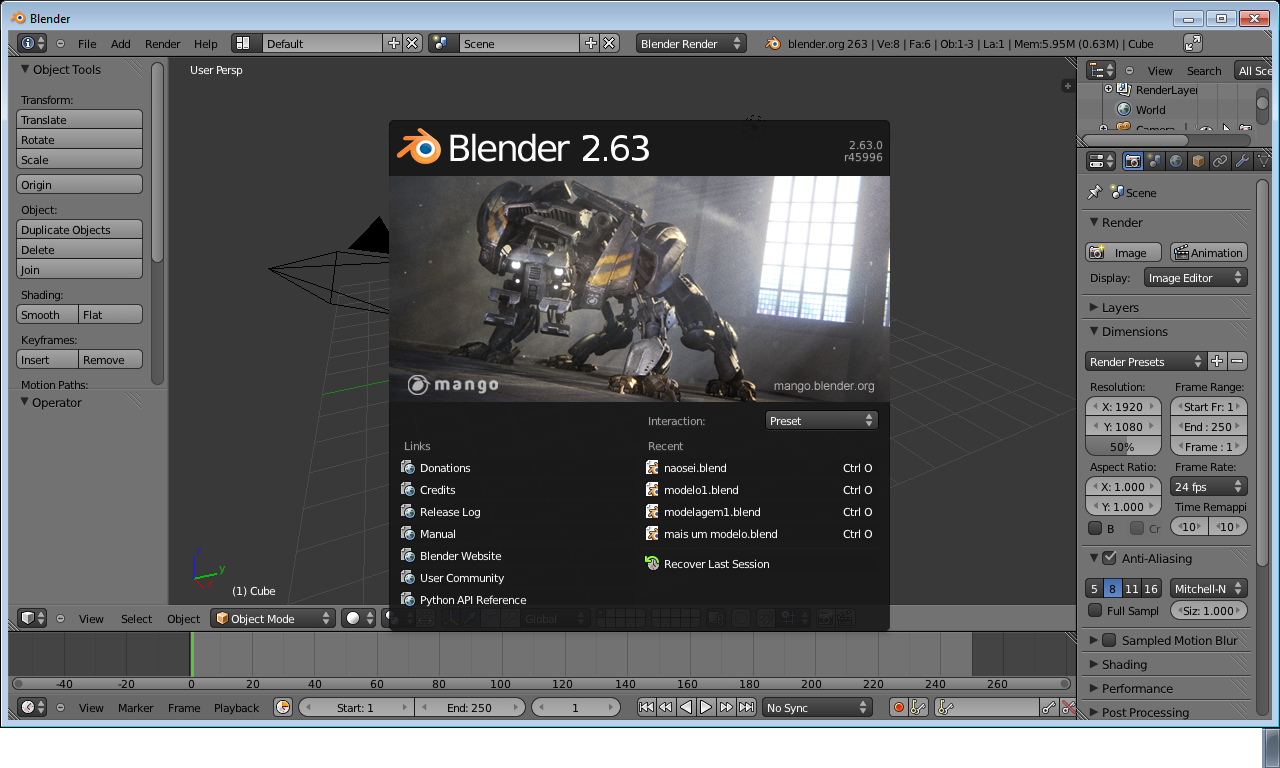Enable automatic keyframe recording in timeline

coord(898,707)
